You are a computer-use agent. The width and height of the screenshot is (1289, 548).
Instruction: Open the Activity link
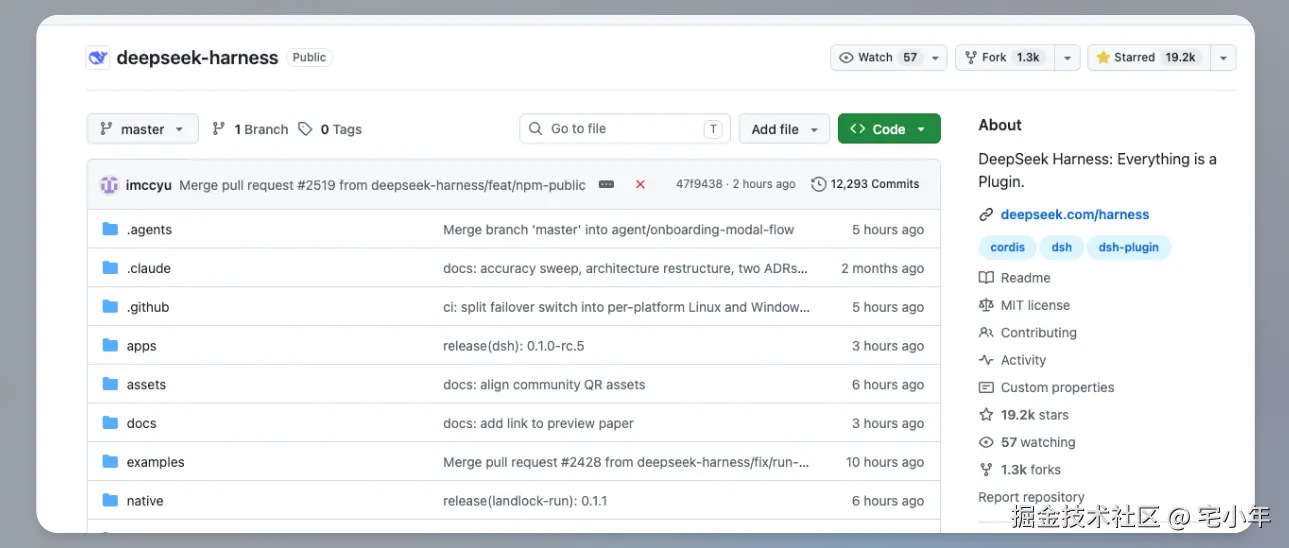[1012, 360]
